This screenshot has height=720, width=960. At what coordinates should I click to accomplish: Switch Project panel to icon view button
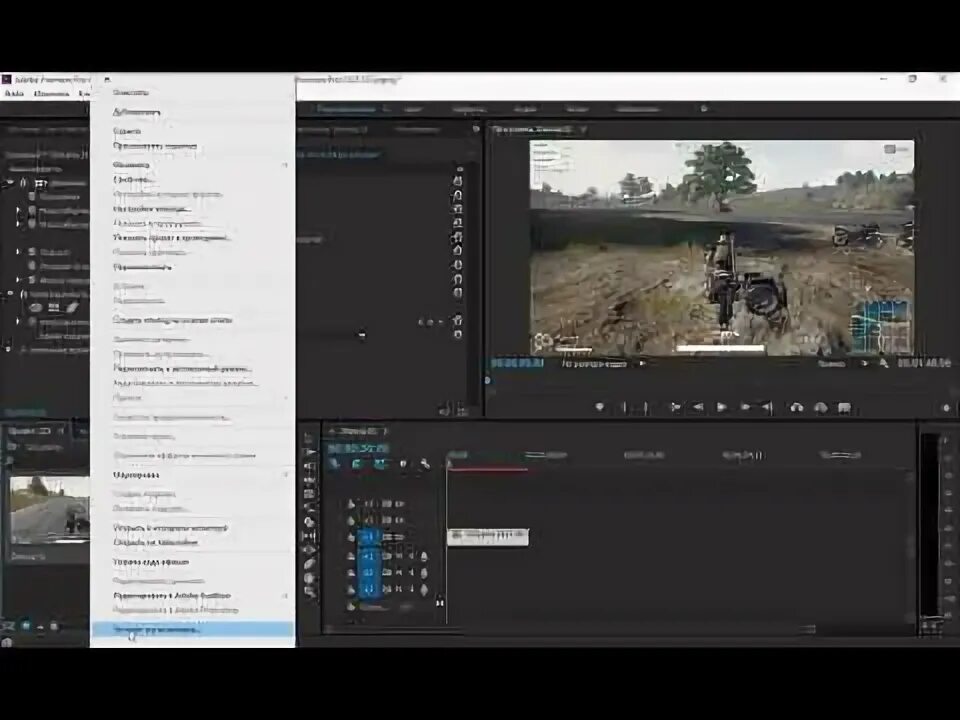coord(26,626)
